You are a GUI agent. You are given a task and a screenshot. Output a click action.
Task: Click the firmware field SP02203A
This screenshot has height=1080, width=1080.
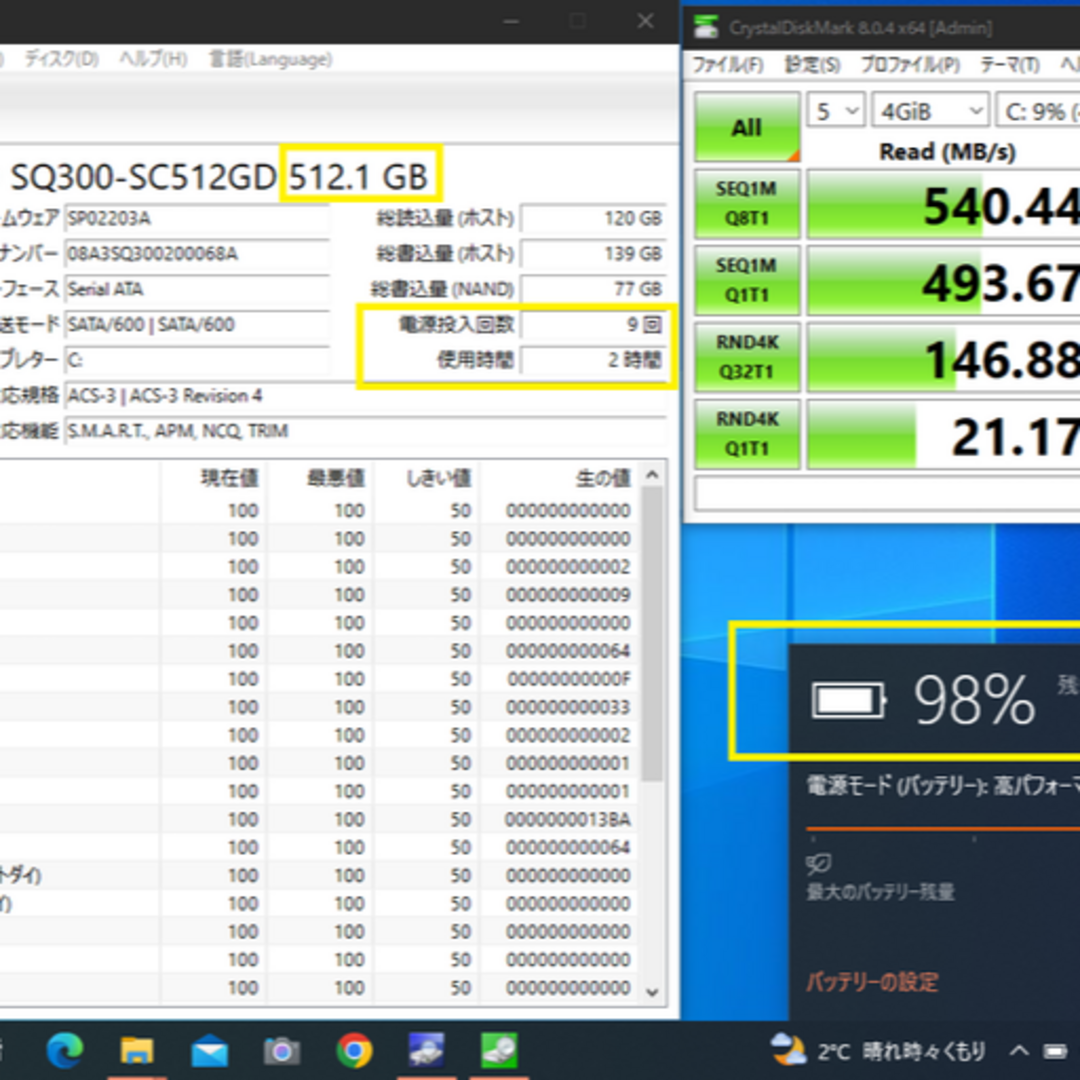coord(197,218)
